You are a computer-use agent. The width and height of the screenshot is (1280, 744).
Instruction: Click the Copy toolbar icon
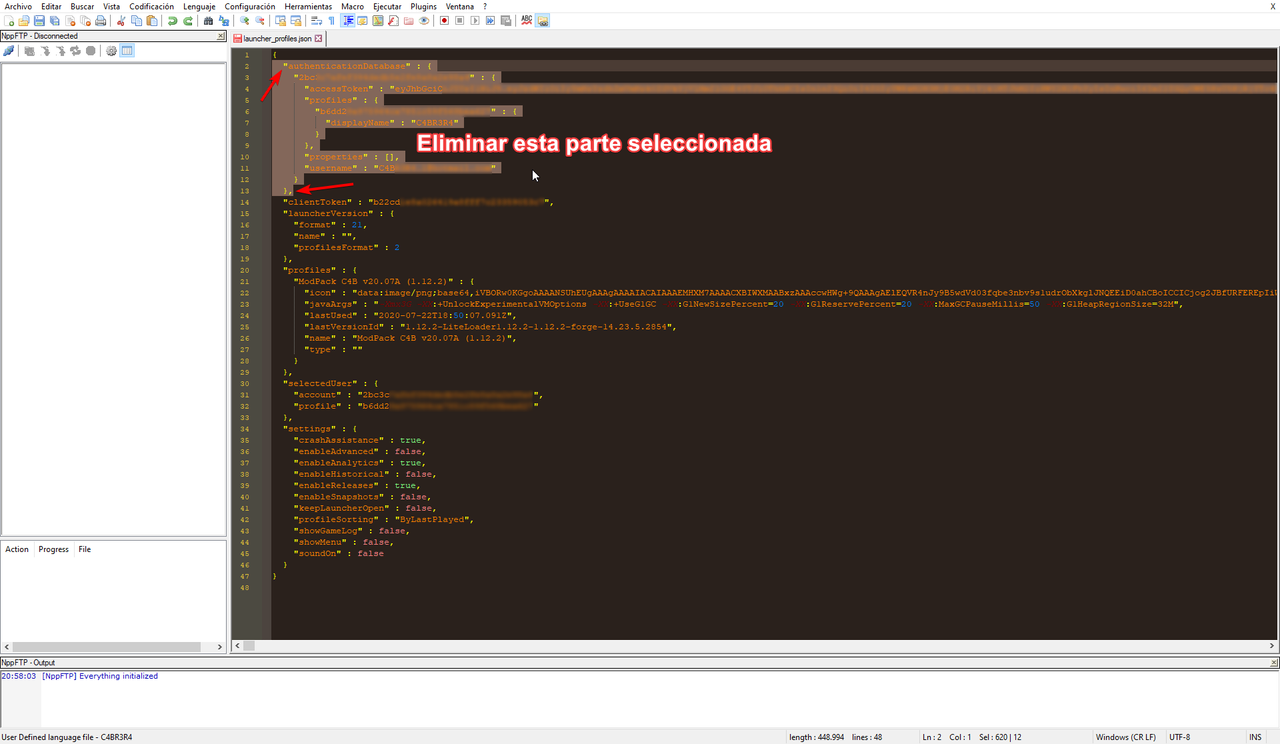[x=136, y=20]
